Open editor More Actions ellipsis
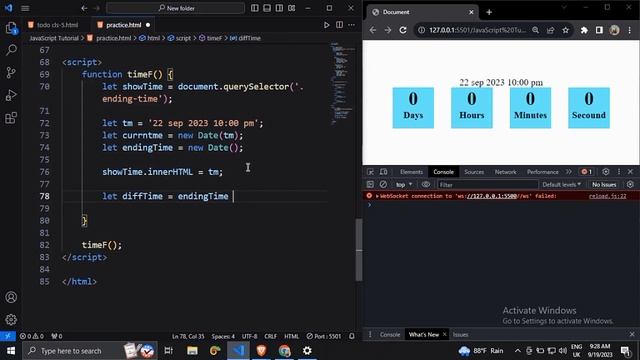 point(351,25)
